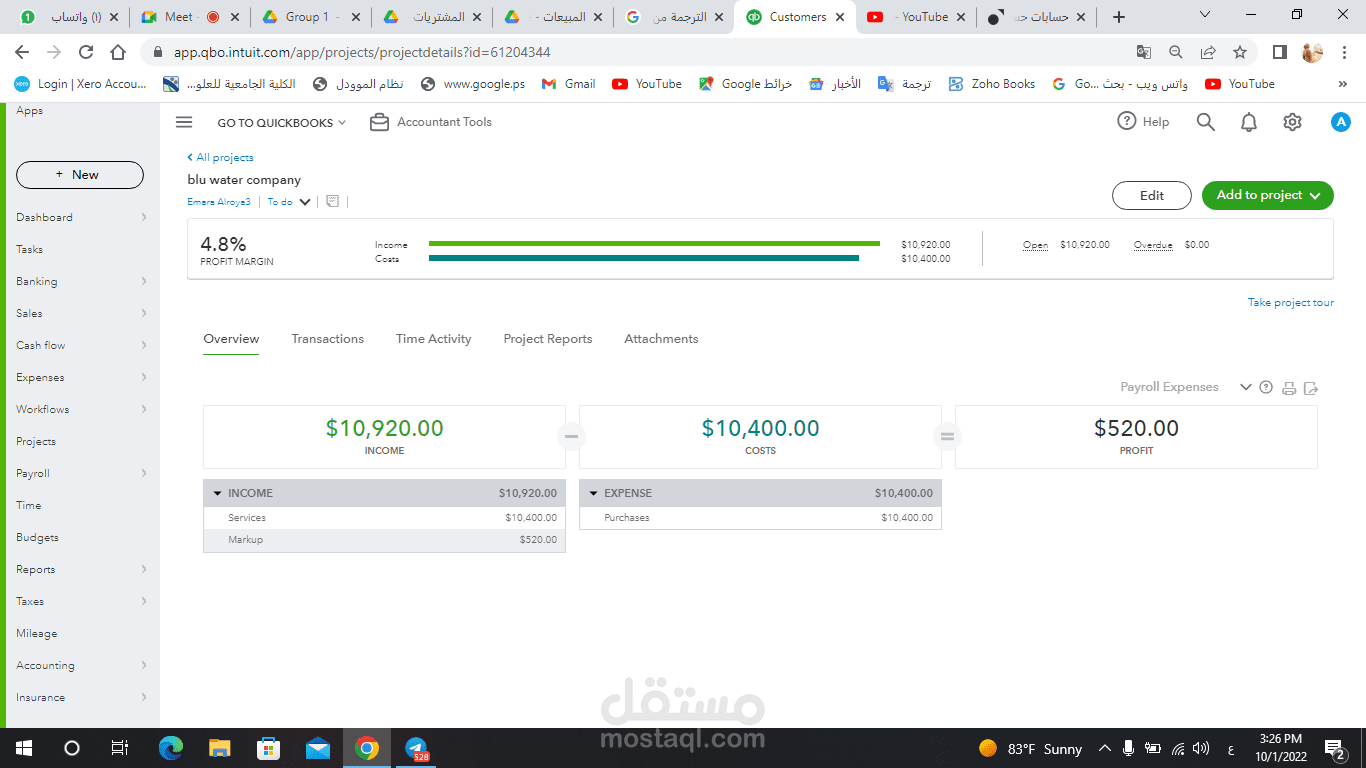The image size is (1366, 768).
Task: Switch to the Project Reports tab
Action: pos(547,338)
